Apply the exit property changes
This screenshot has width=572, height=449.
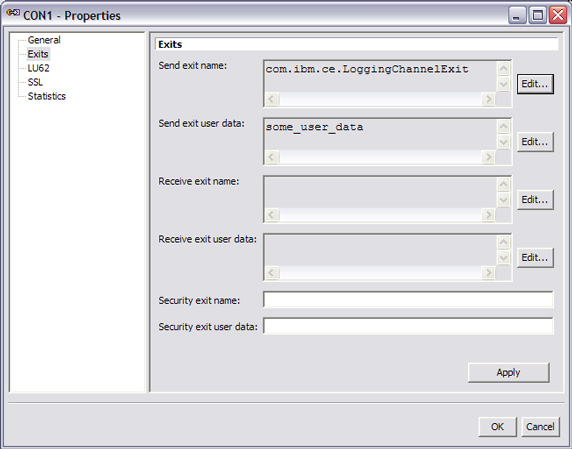[x=508, y=372]
